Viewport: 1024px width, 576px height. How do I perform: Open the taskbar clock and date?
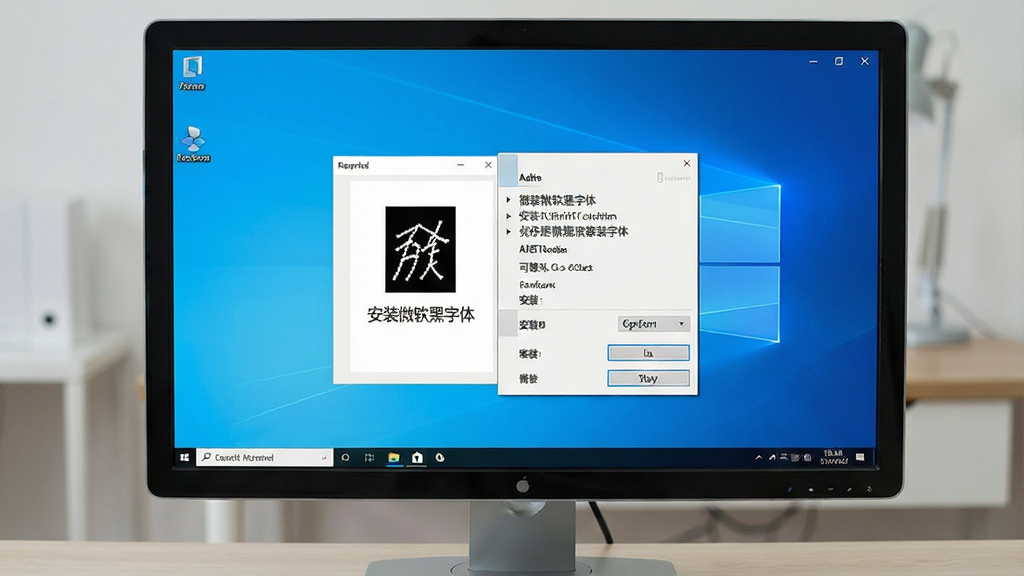tap(833, 457)
